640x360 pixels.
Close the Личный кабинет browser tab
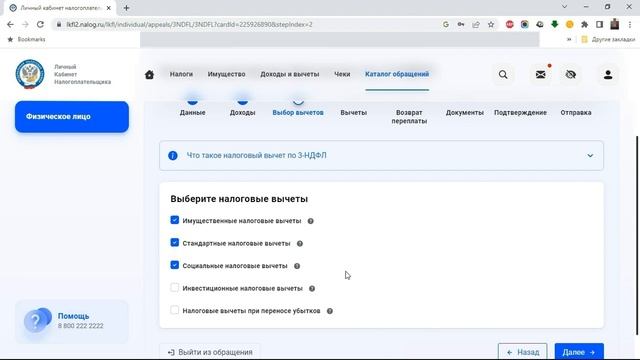pyautogui.click(x=109, y=8)
